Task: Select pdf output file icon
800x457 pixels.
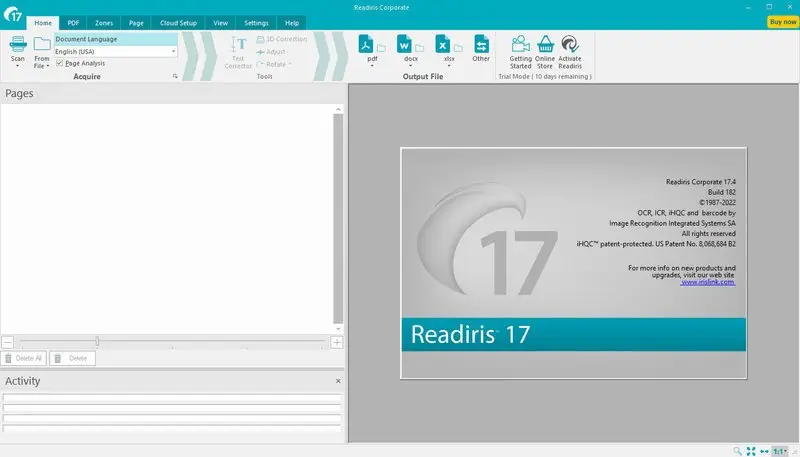Action: (366, 44)
